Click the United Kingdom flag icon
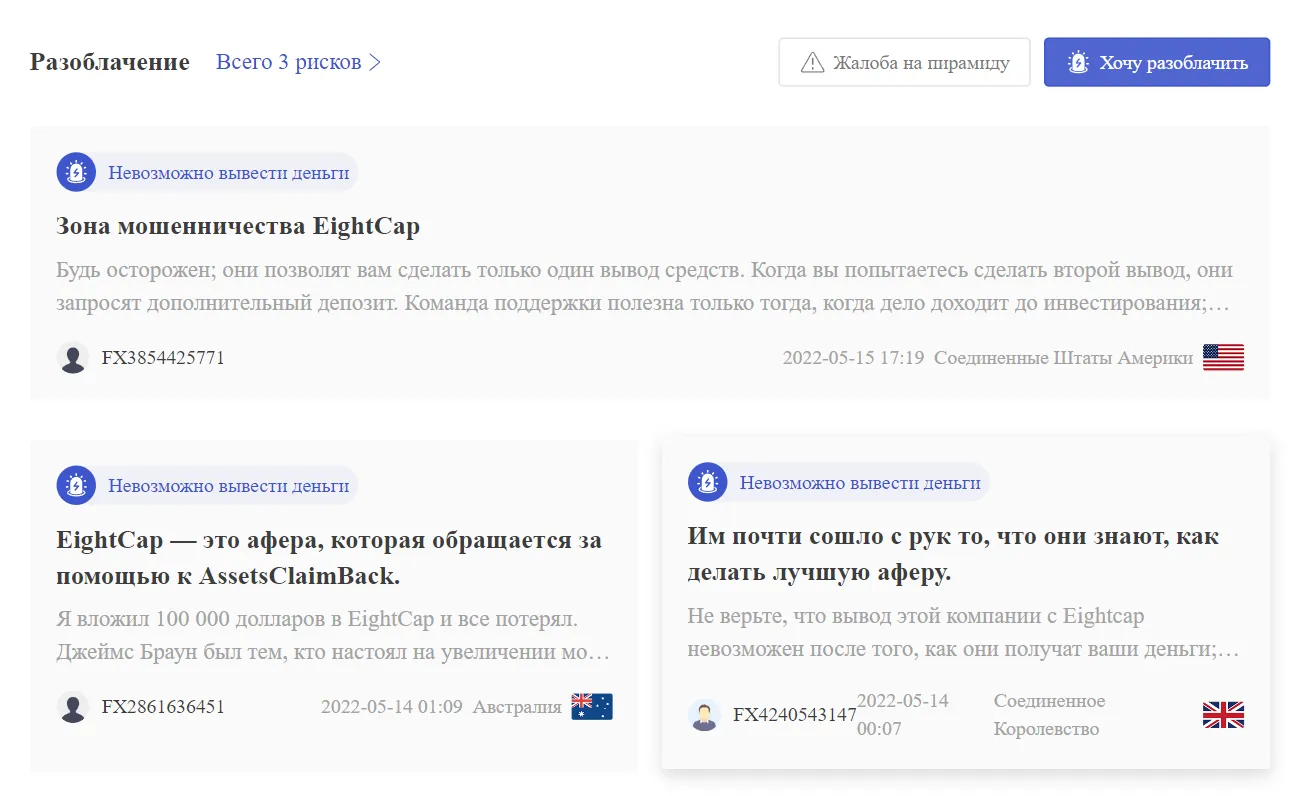Screen dimensions: 1309x796 click(x=1223, y=715)
